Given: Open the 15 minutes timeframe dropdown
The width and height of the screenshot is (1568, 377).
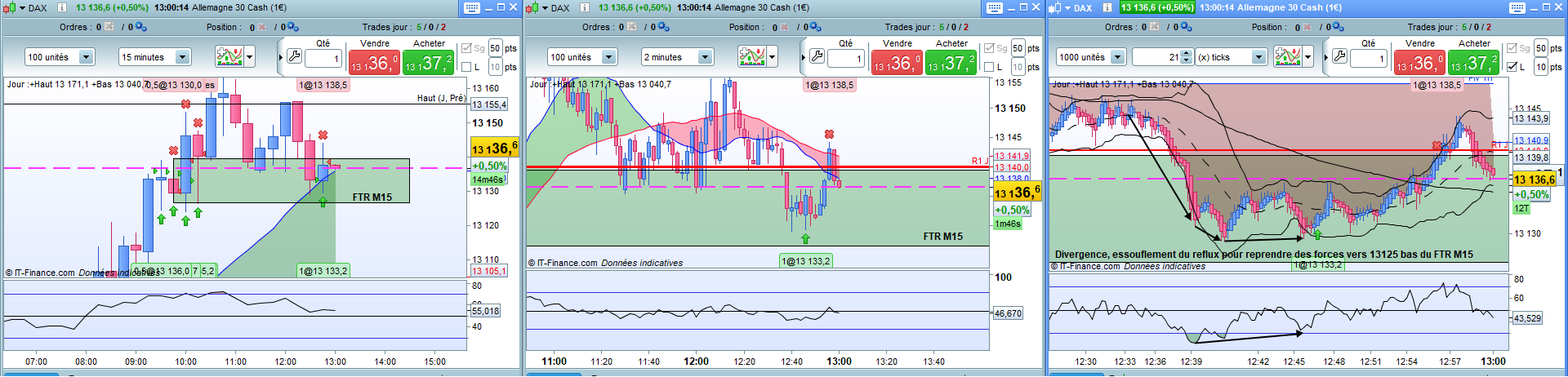Looking at the screenshot, I should (x=183, y=57).
